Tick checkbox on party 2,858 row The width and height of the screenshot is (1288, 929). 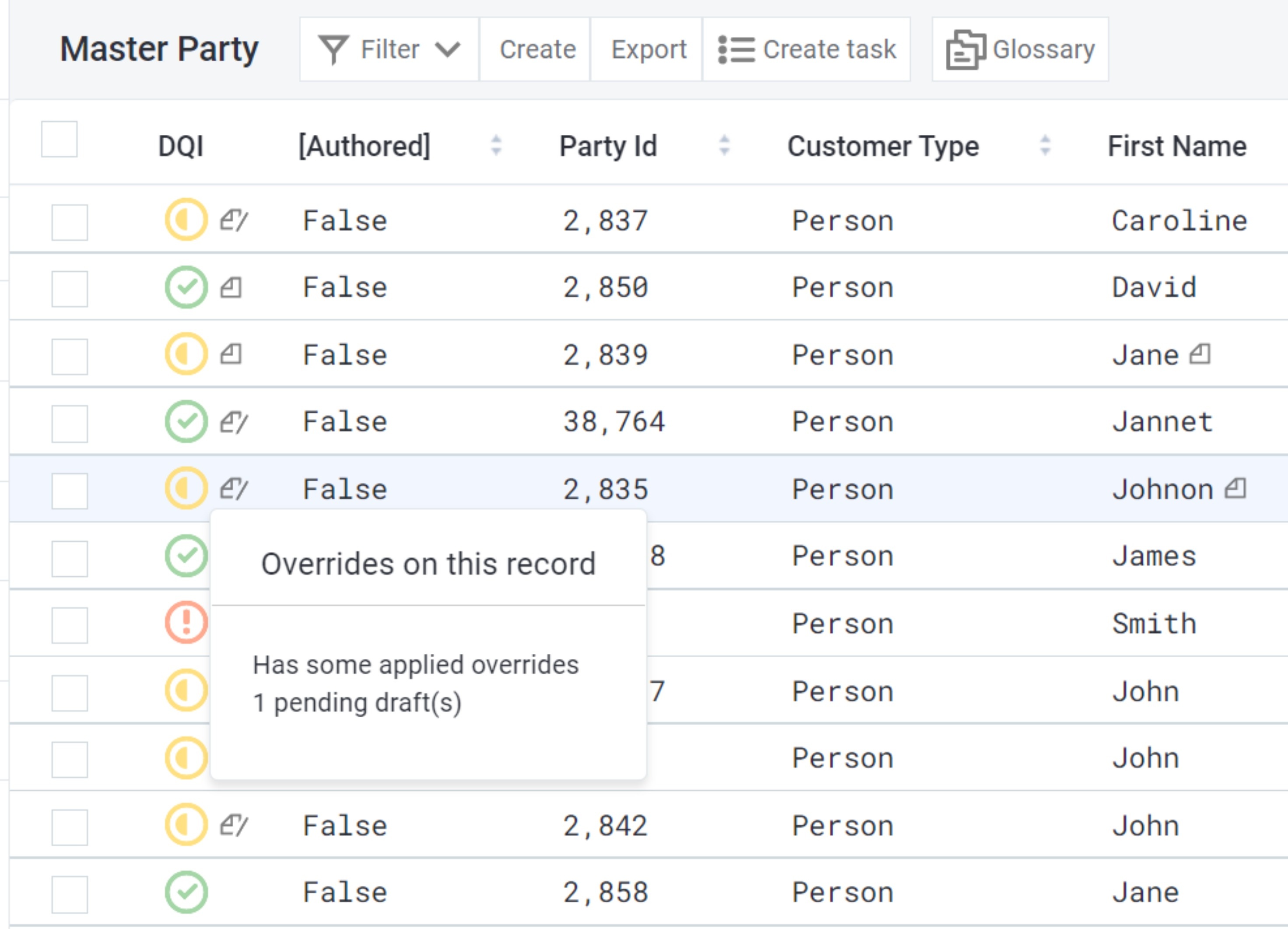(x=69, y=894)
